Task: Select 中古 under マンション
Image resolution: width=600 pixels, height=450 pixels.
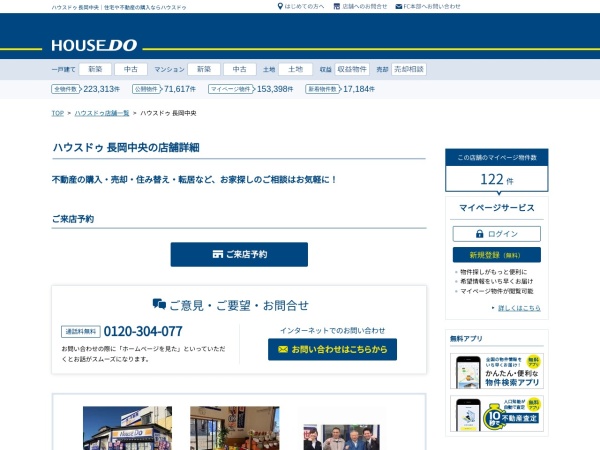Action: tap(240, 69)
